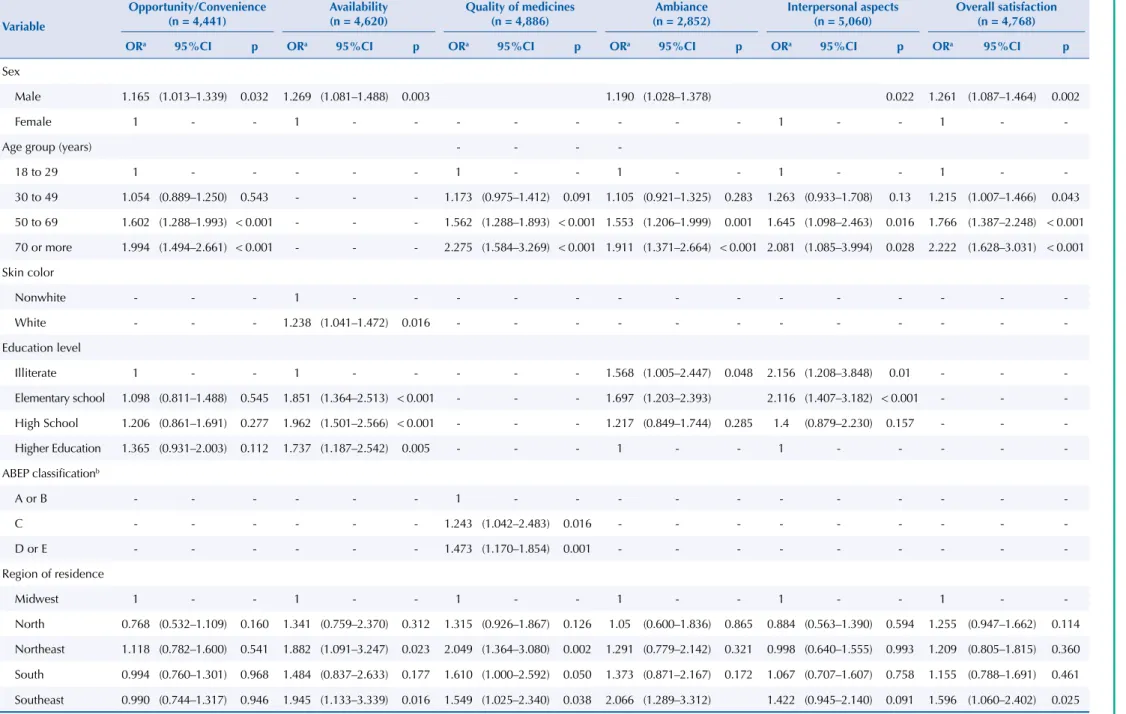
Task: Select the odds ratio 2.275
Action: 458,248
